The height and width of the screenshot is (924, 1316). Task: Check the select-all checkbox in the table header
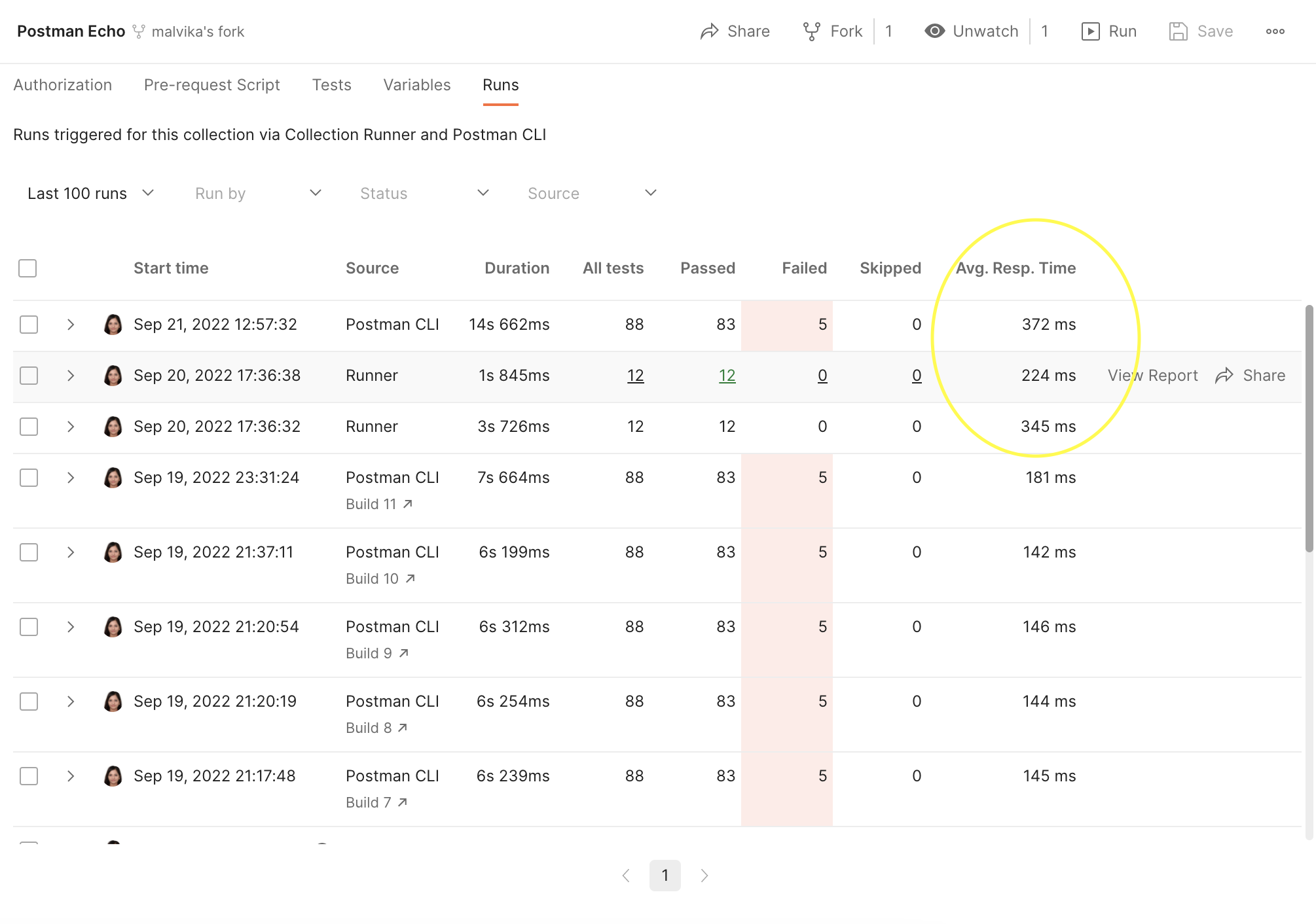tap(27, 268)
